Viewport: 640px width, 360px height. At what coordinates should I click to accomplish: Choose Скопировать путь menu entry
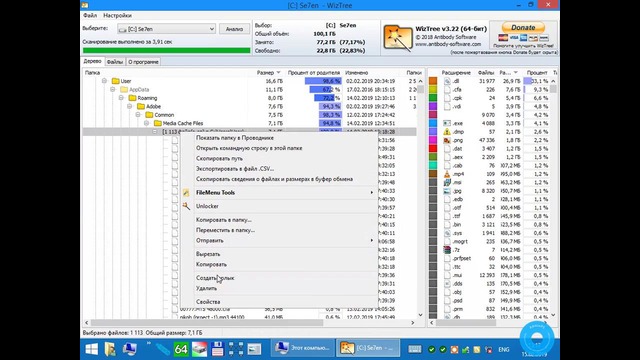(219, 158)
